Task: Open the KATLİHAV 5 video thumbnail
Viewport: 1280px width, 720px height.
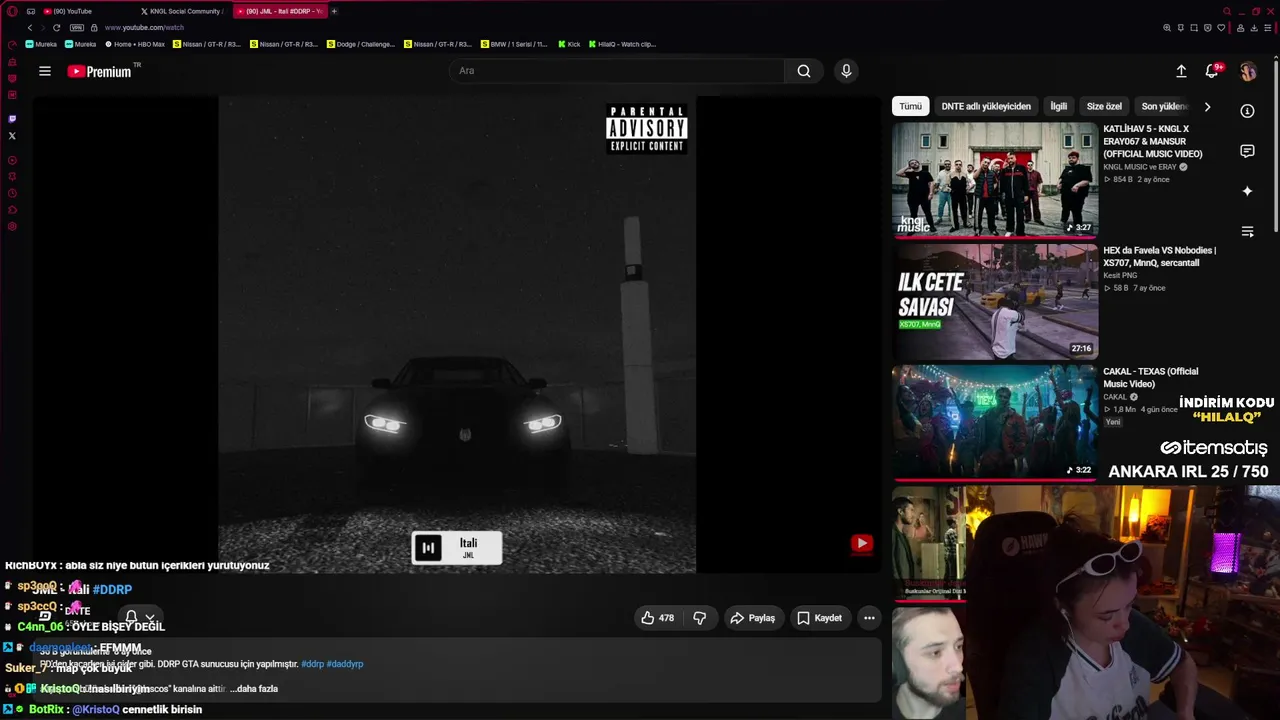Action: click(x=995, y=180)
